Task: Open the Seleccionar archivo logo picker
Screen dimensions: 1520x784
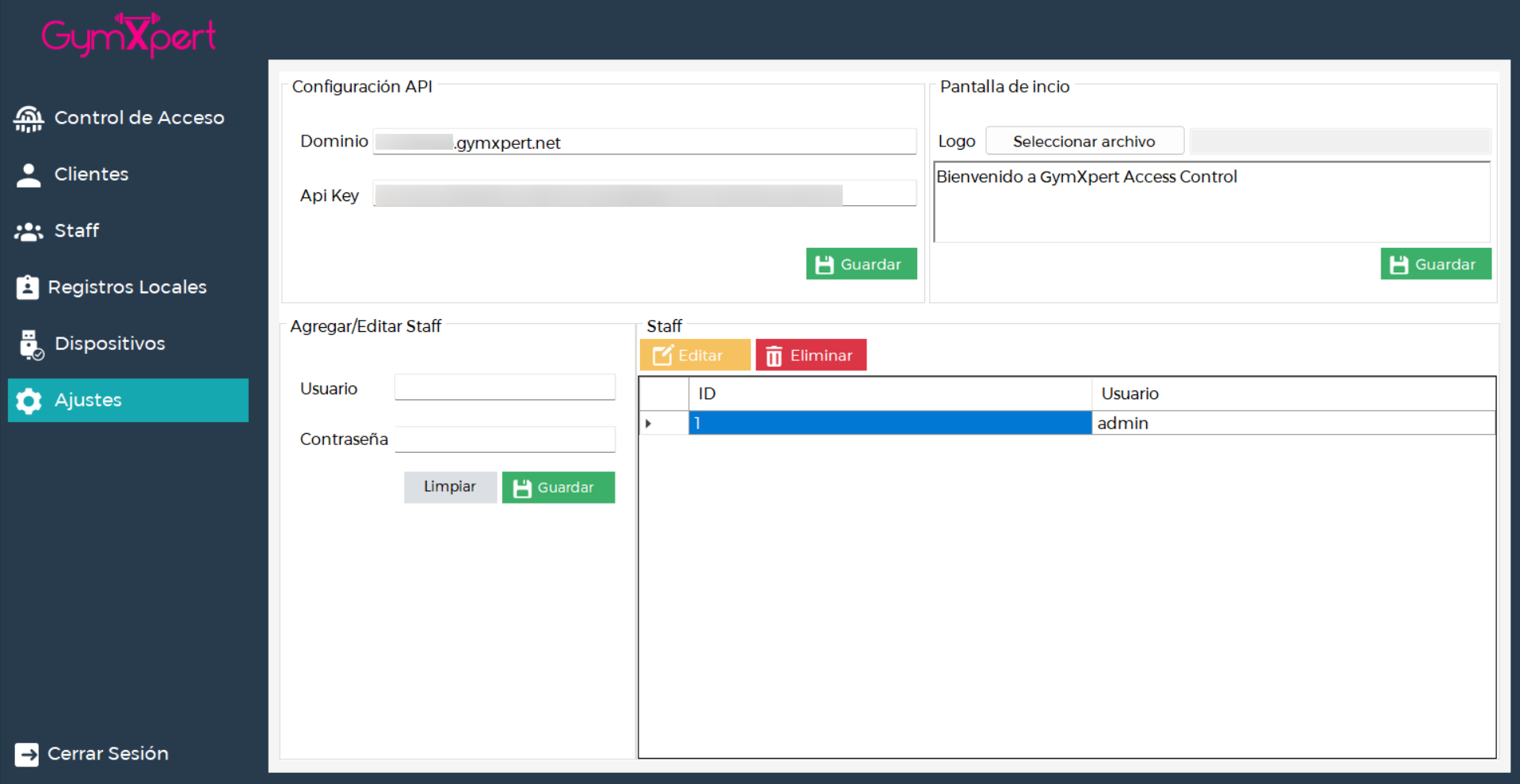Action: [x=1084, y=142]
